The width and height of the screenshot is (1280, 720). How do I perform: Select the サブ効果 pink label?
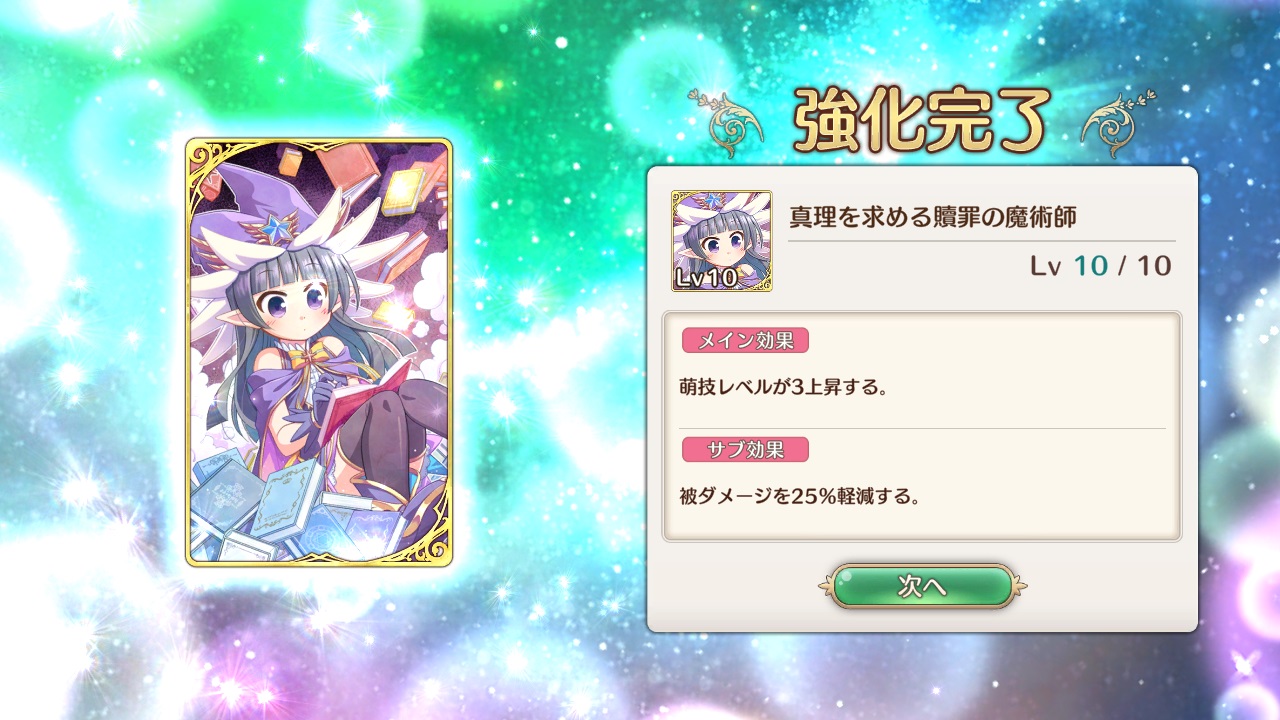point(745,449)
